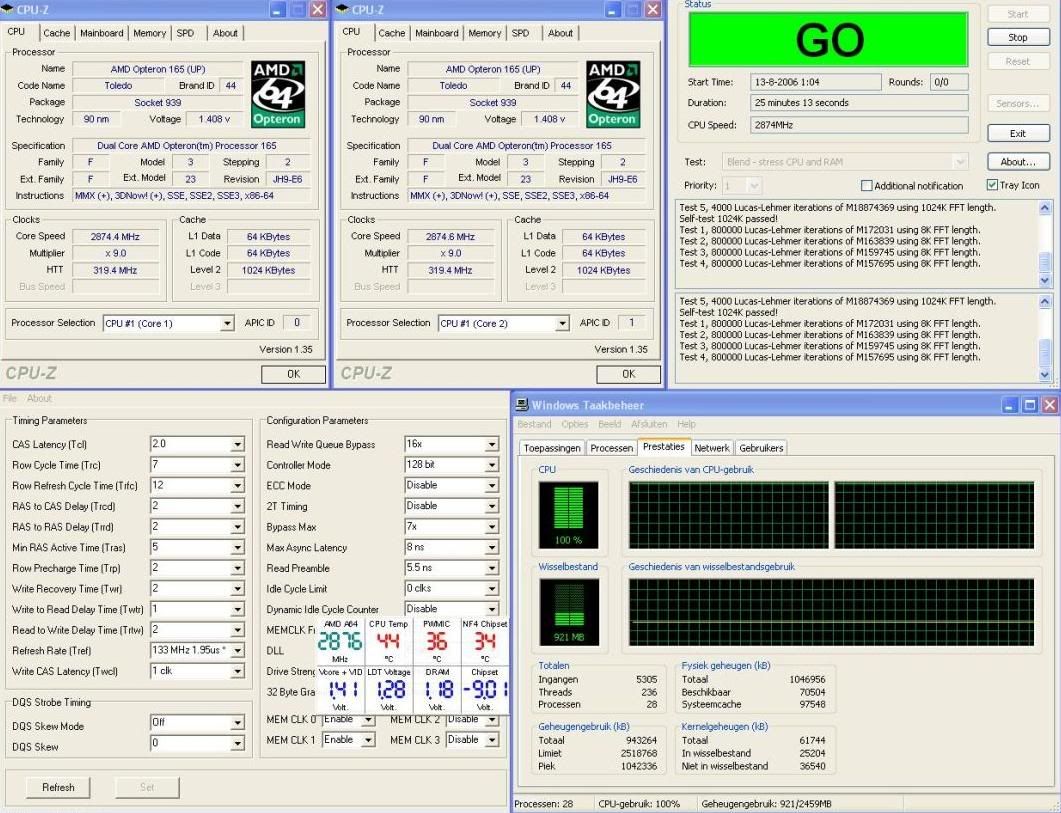Click Refresh button in memory tweaker
The height and width of the screenshot is (813, 1061).
(58, 787)
